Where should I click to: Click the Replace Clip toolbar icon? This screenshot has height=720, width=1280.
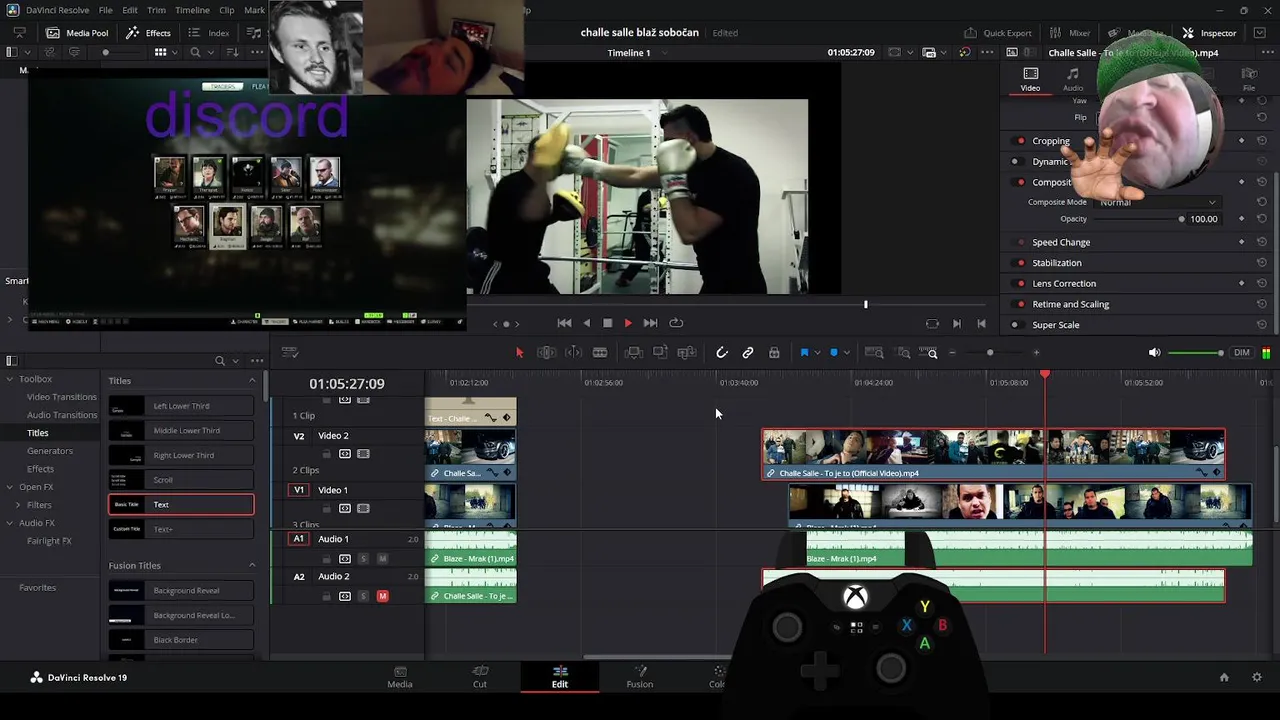(x=687, y=352)
